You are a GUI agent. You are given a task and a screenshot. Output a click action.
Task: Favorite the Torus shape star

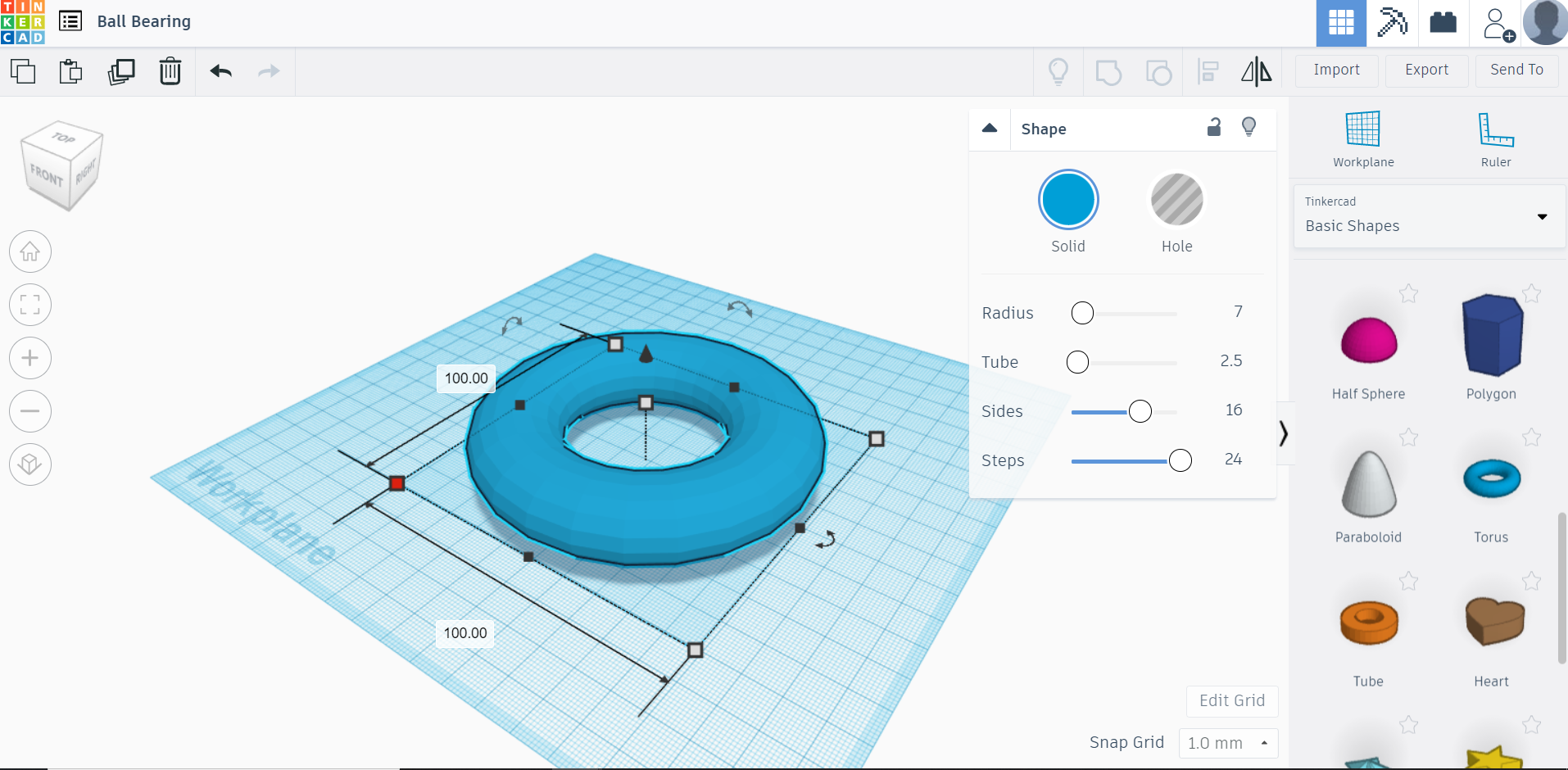(x=1531, y=437)
